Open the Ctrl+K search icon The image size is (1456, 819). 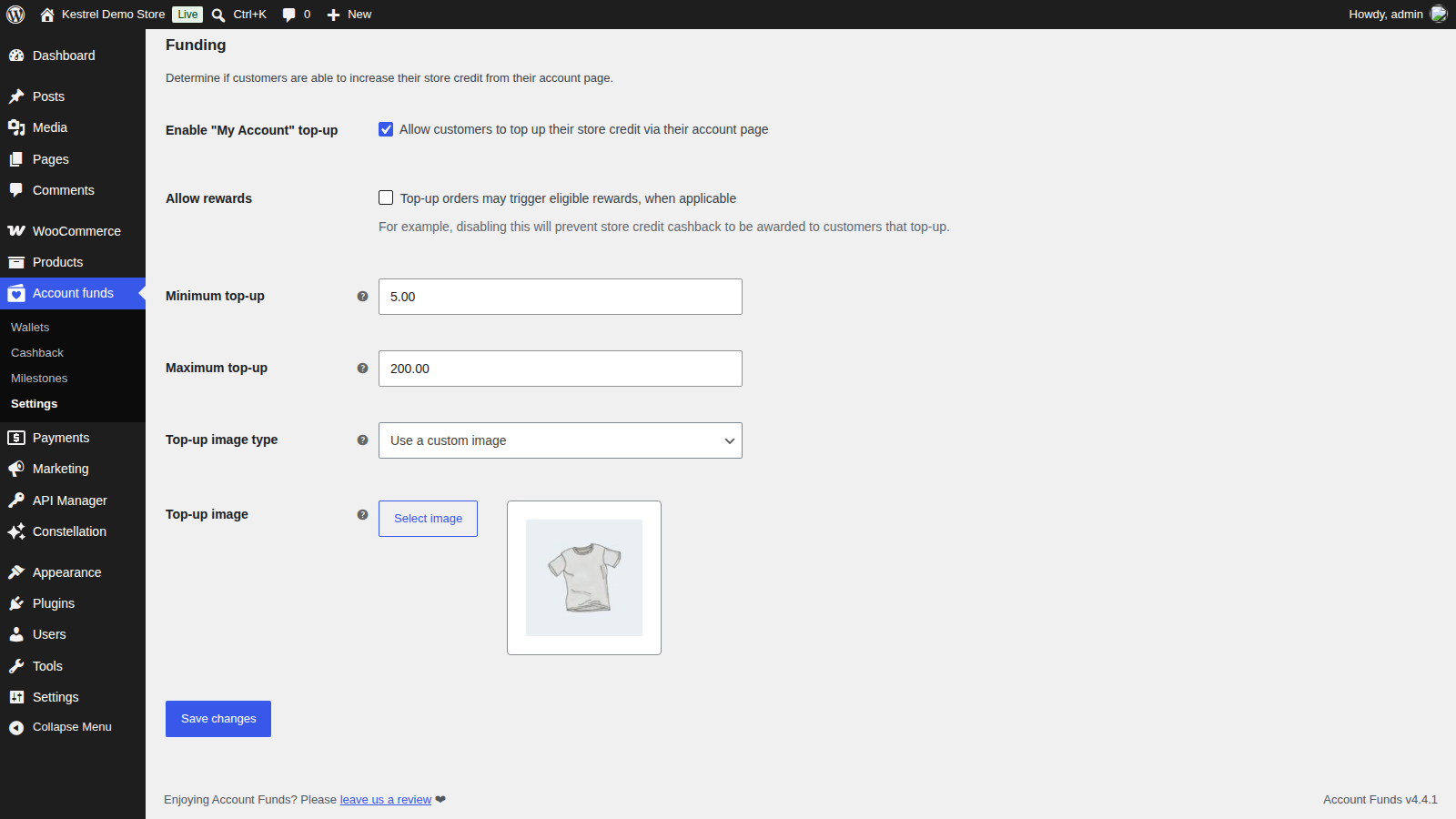218,15
